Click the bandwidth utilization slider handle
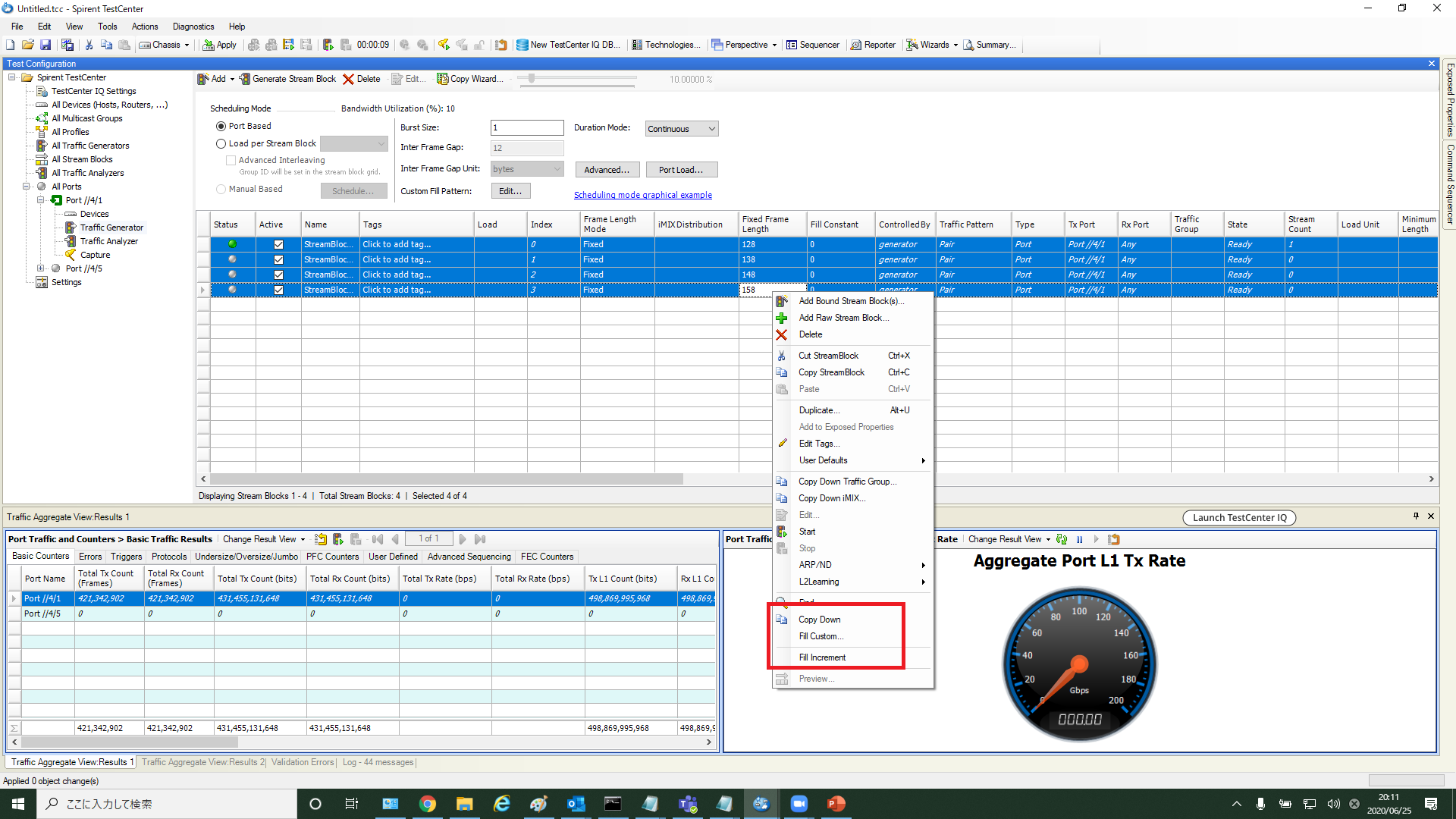1456x819 pixels. point(532,78)
